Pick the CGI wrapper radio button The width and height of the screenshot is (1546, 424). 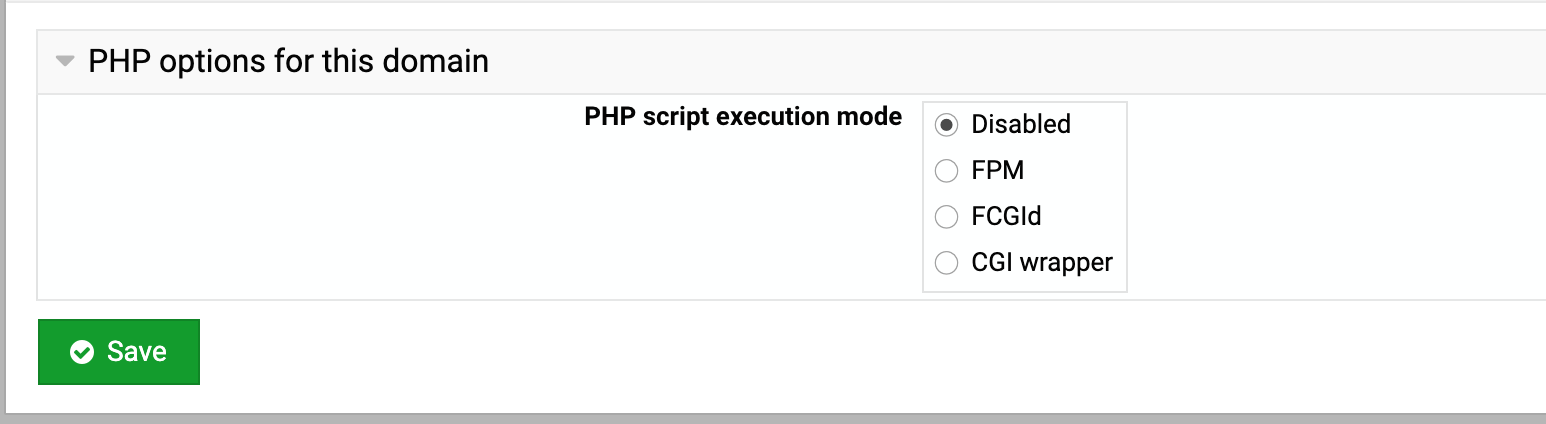click(946, 263)
